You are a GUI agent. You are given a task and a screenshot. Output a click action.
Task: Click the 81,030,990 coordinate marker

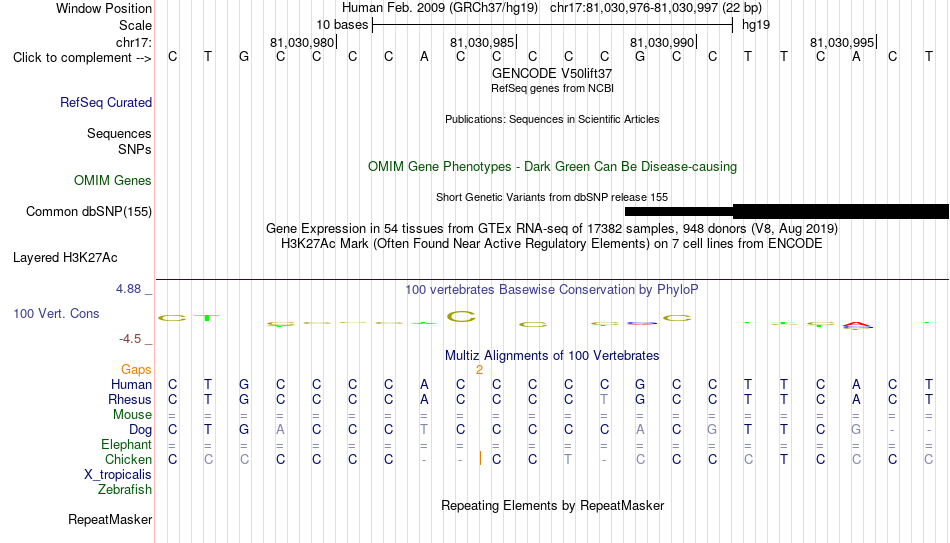pyautogui.click(x=662, y=42)
